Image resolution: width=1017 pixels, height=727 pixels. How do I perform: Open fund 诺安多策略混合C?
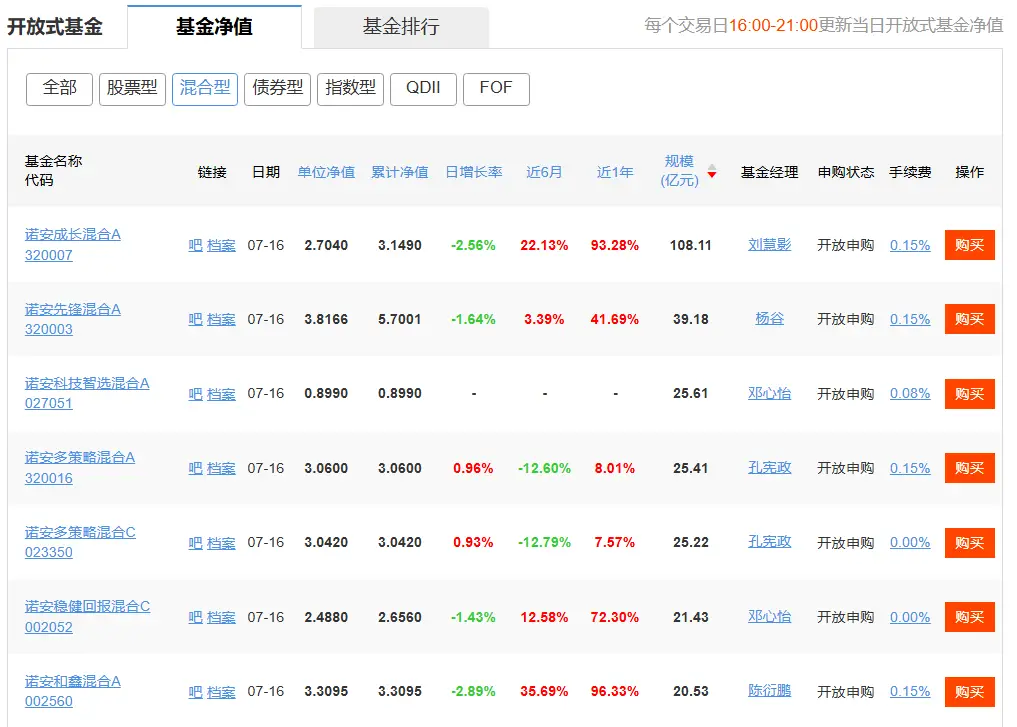(80, 532)
